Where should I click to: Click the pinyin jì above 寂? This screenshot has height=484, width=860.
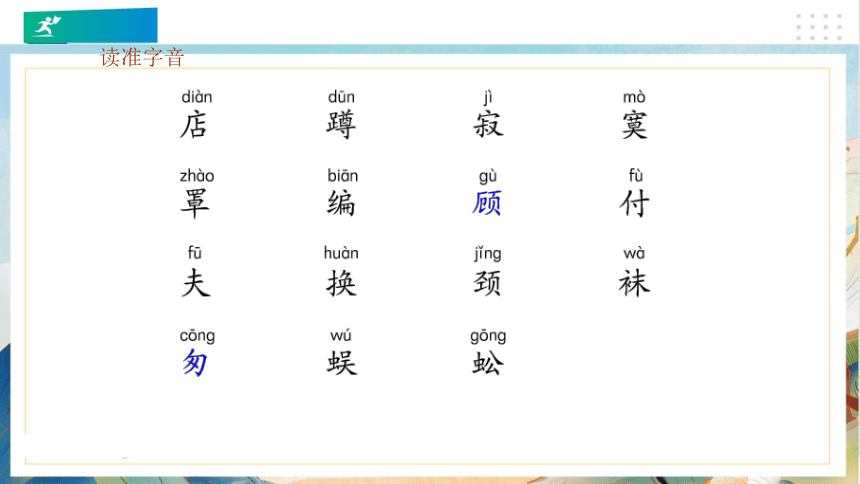pyautogui.click(x=488, y=98)
